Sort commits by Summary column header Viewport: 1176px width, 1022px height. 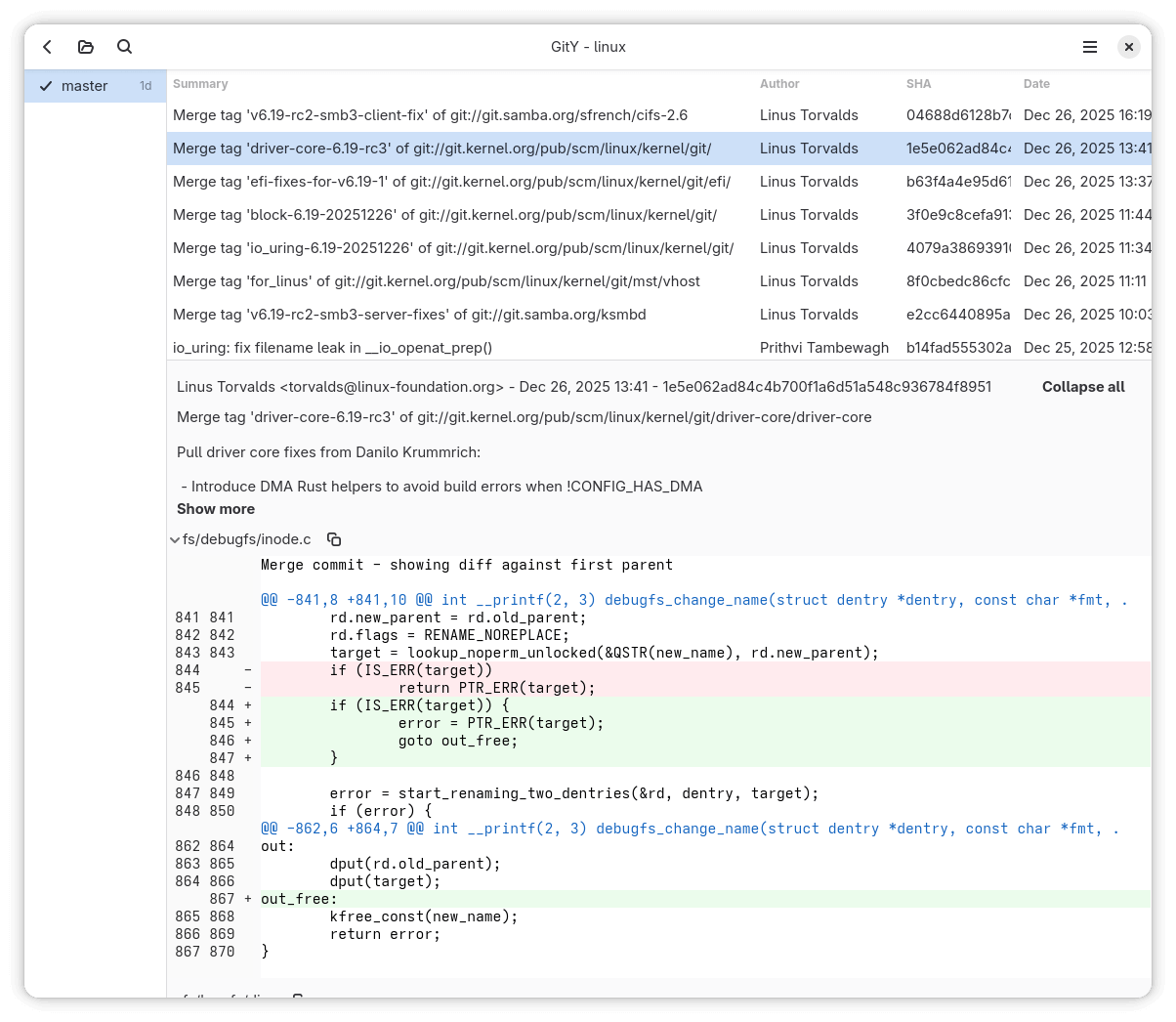[200, 84]
